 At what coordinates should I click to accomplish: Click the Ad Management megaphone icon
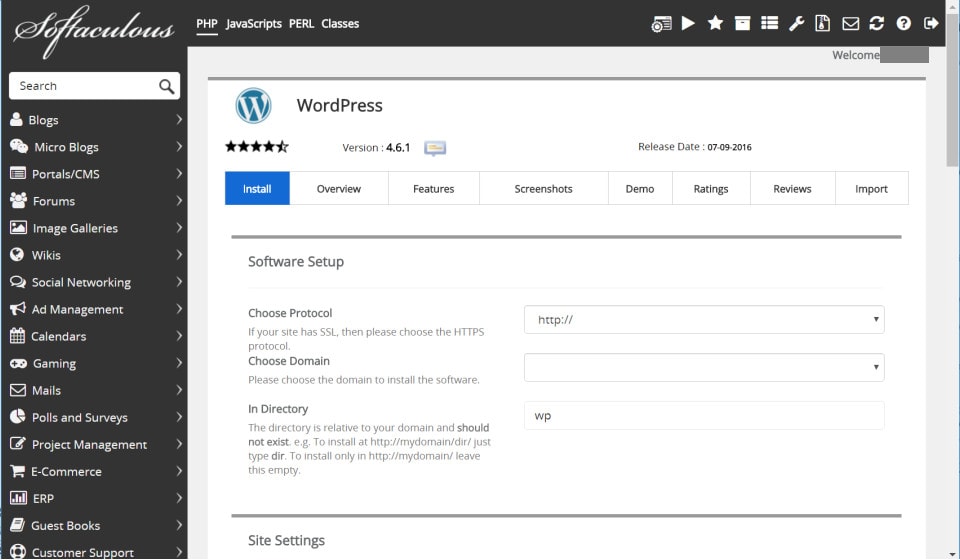pyautogui.click(x=18, y=308)
